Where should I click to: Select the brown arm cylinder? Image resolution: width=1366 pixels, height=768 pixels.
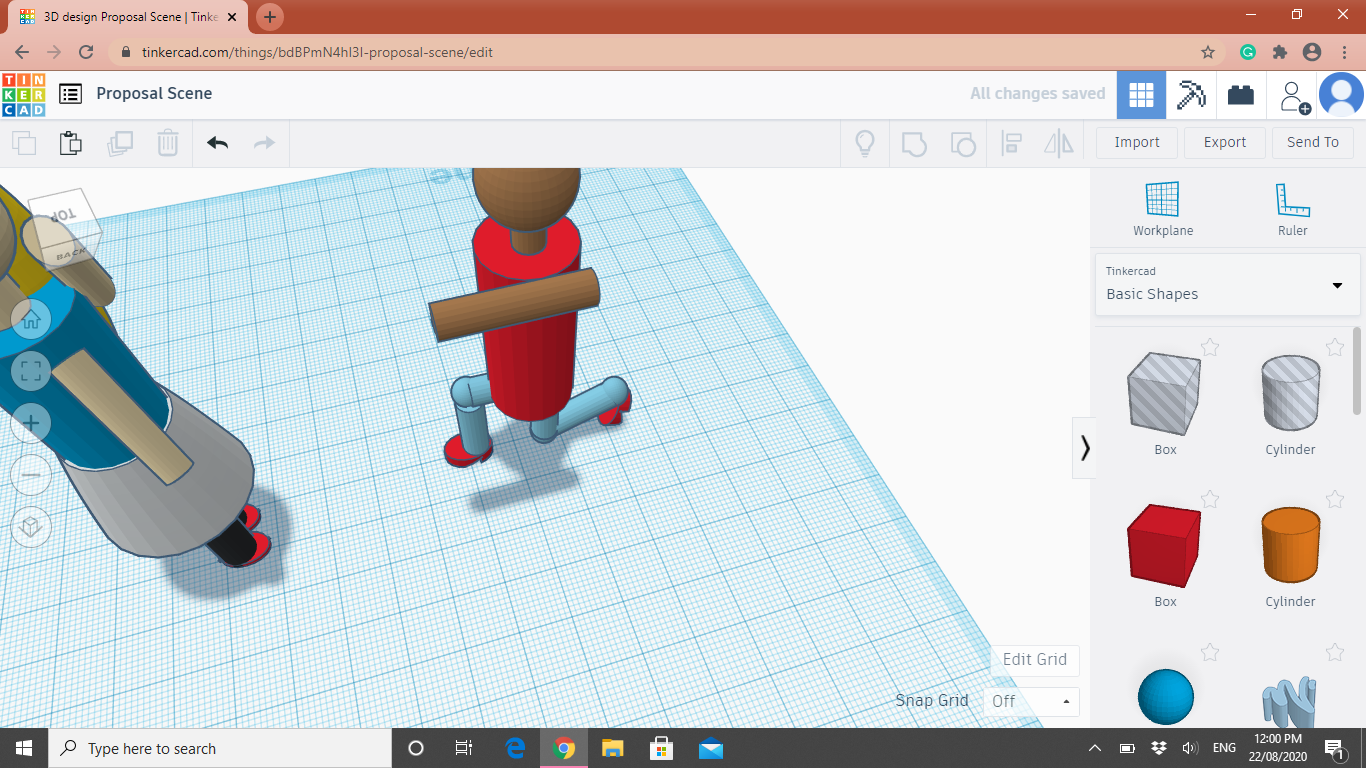pyautogui.click(x=515, y=305)
